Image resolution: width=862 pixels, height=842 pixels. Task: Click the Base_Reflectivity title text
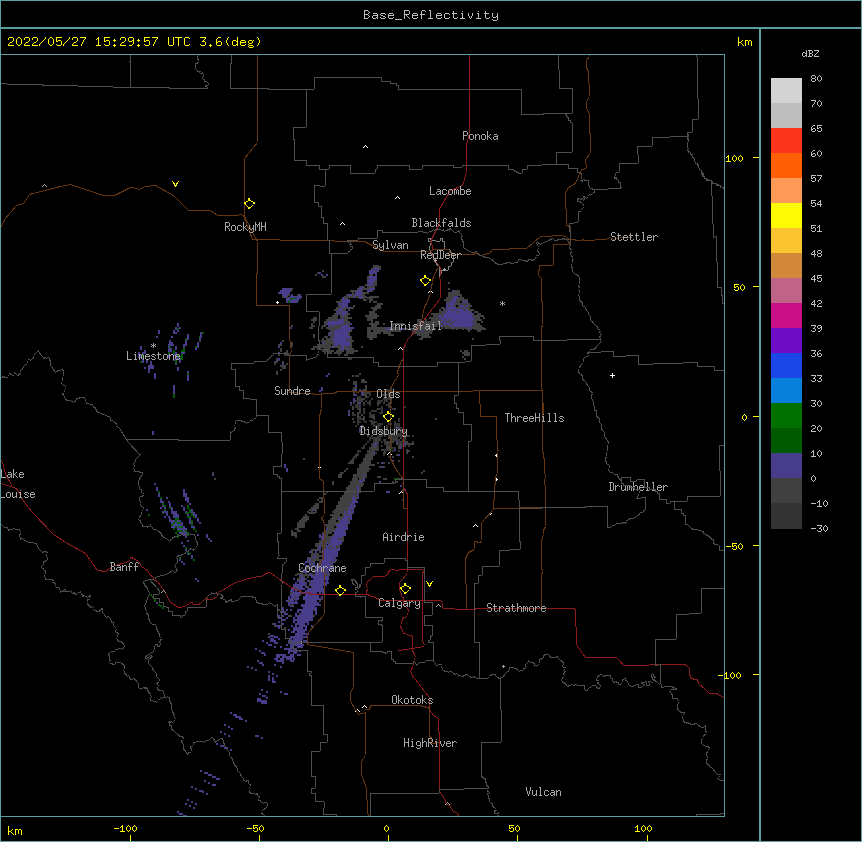tap(431, 15)
